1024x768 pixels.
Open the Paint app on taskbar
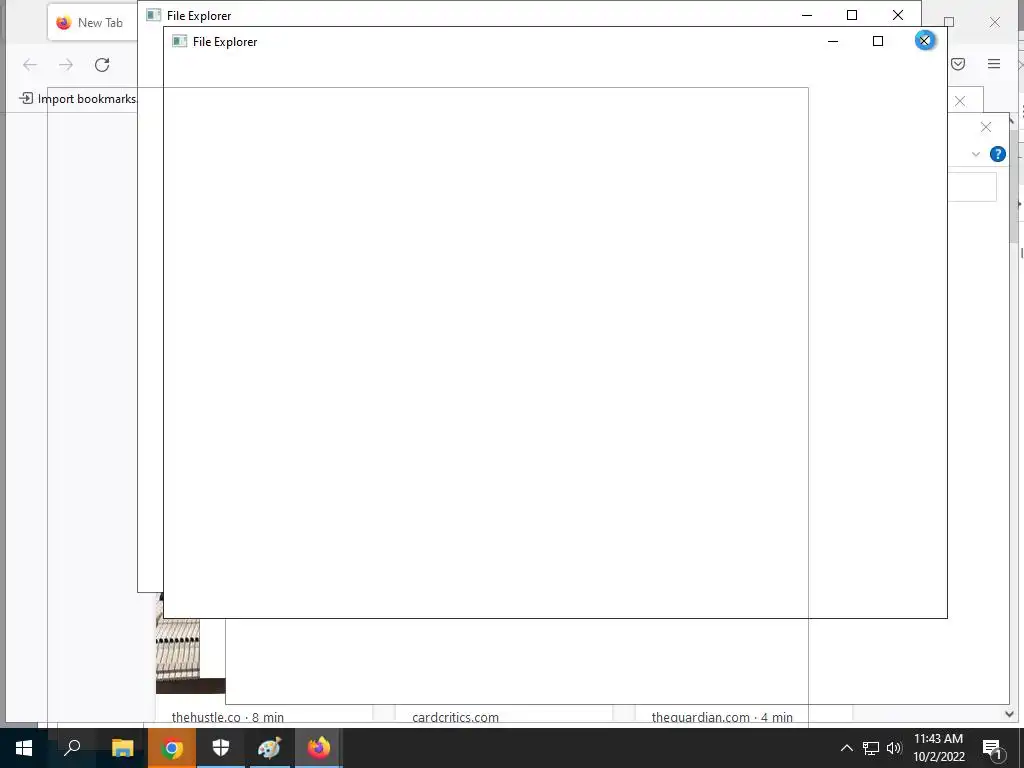tap(270, 748)
